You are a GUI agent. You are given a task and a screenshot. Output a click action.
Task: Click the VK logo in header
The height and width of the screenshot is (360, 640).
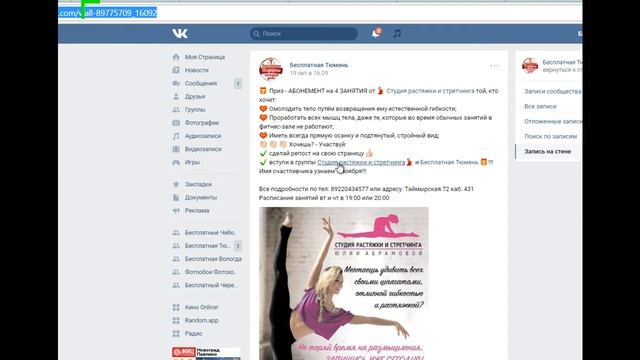point(180,33)
